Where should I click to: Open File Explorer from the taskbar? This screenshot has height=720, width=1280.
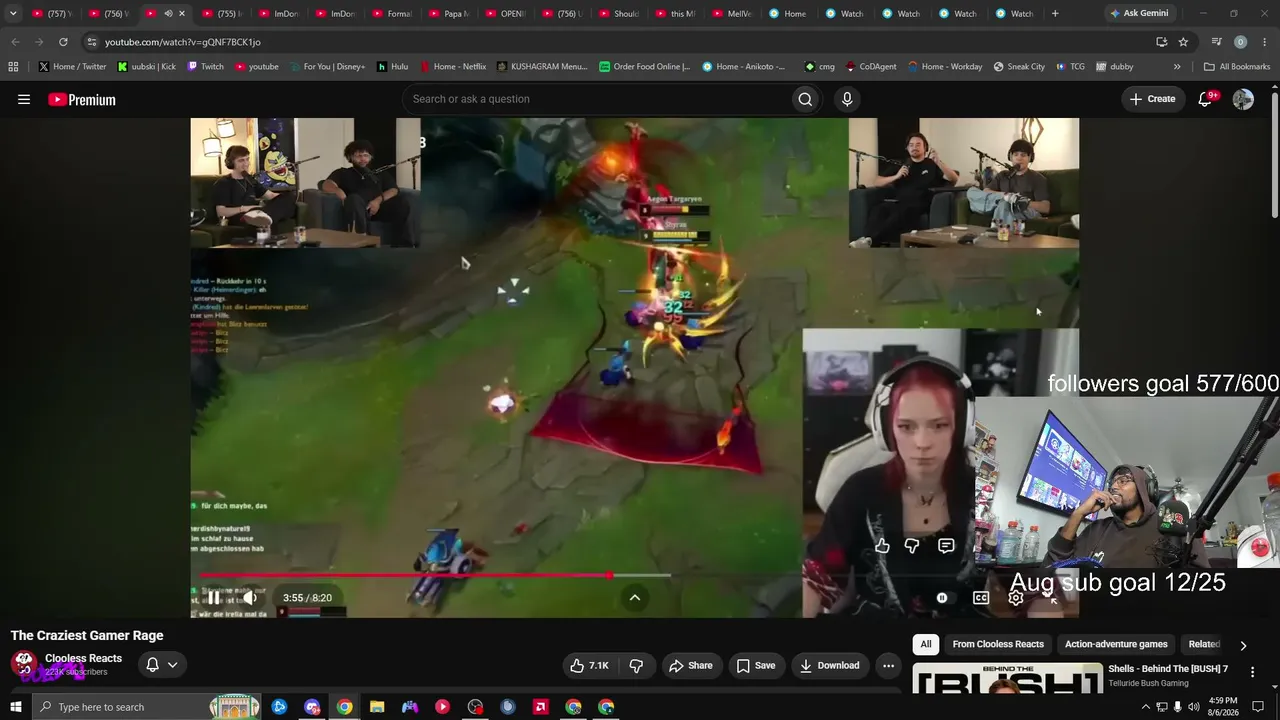tap(377, 707)
